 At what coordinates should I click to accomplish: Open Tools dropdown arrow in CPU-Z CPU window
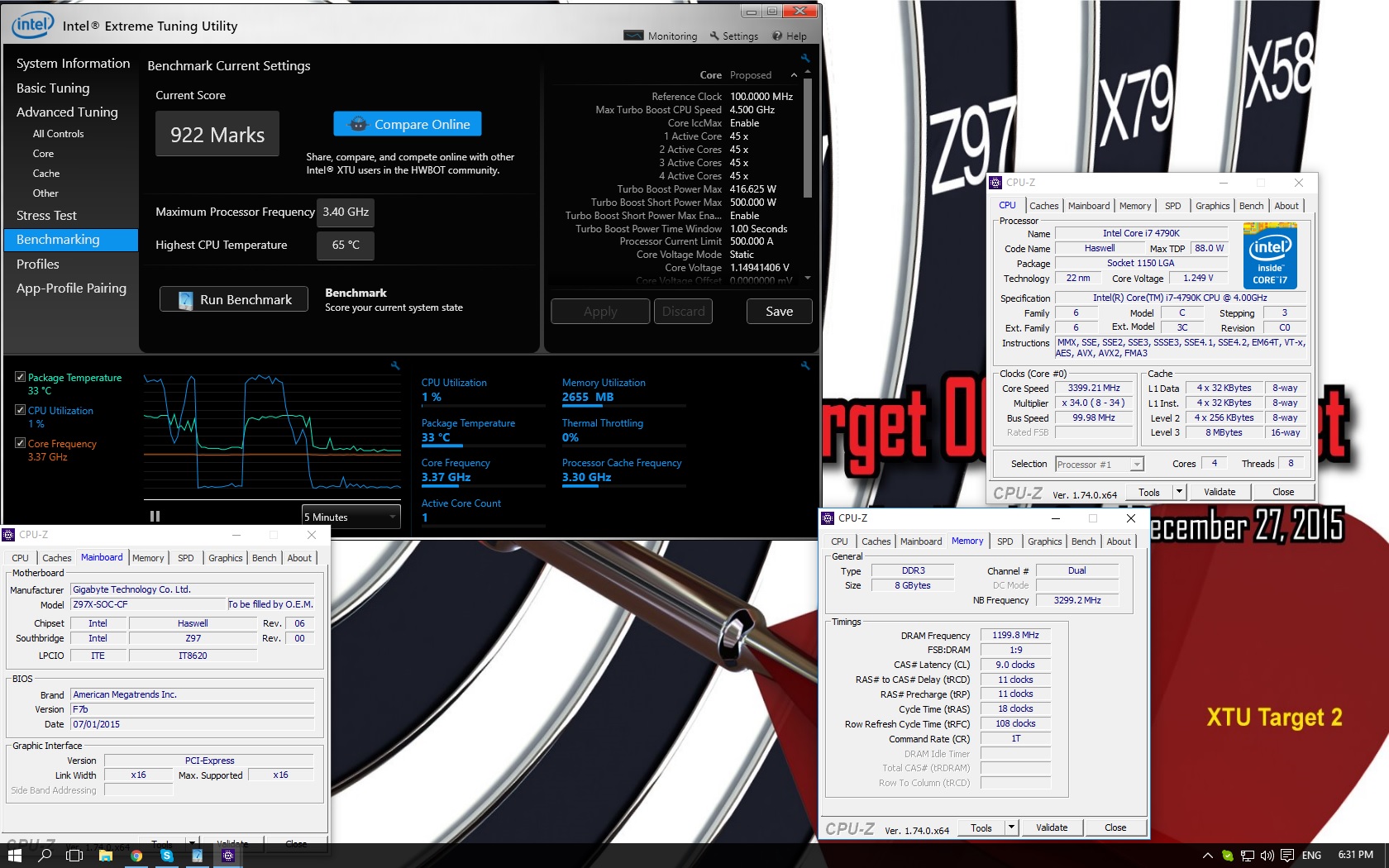[x=1179, y=492]
